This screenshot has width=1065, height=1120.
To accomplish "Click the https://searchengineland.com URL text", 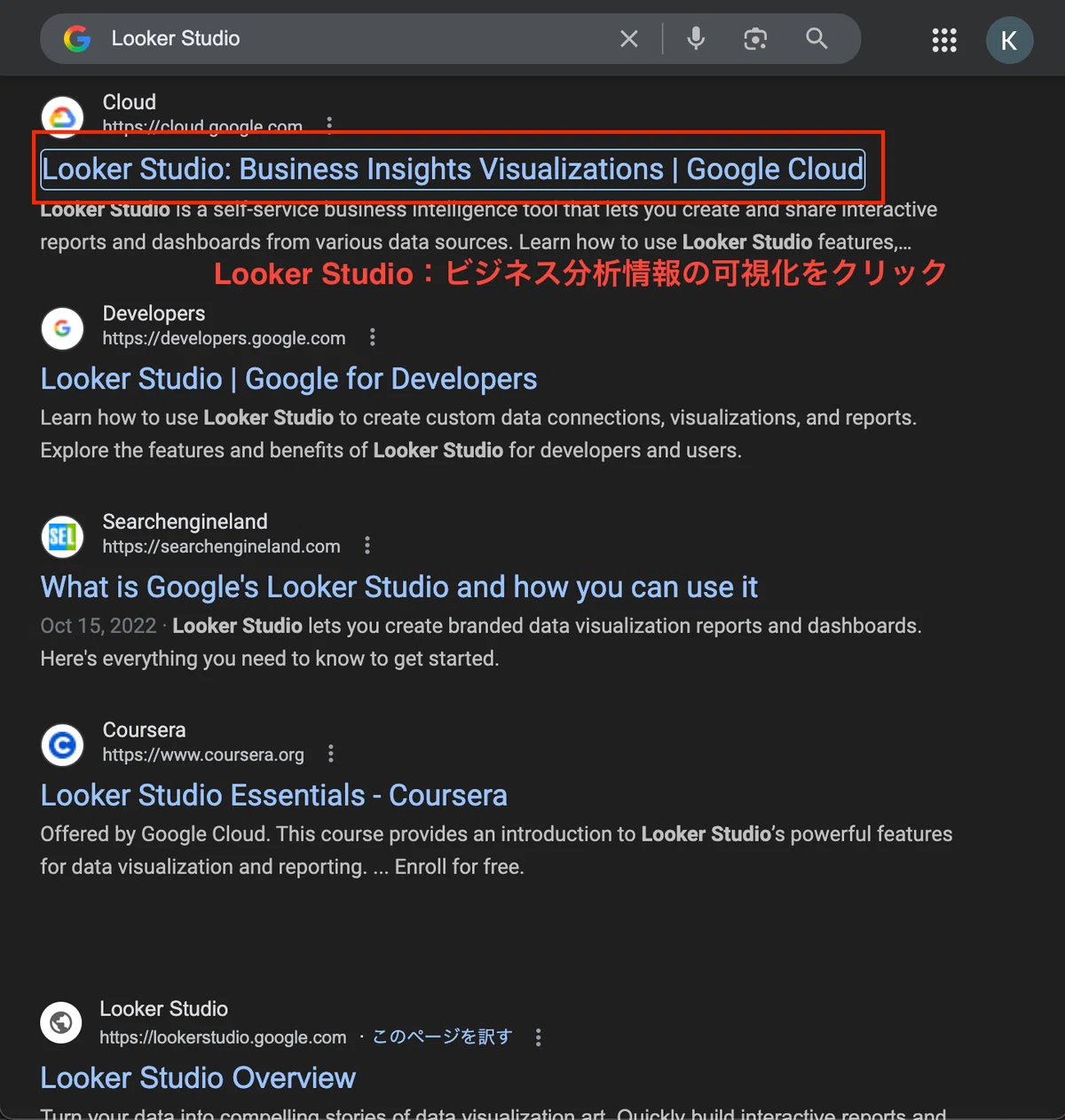I will click(221, 547).
